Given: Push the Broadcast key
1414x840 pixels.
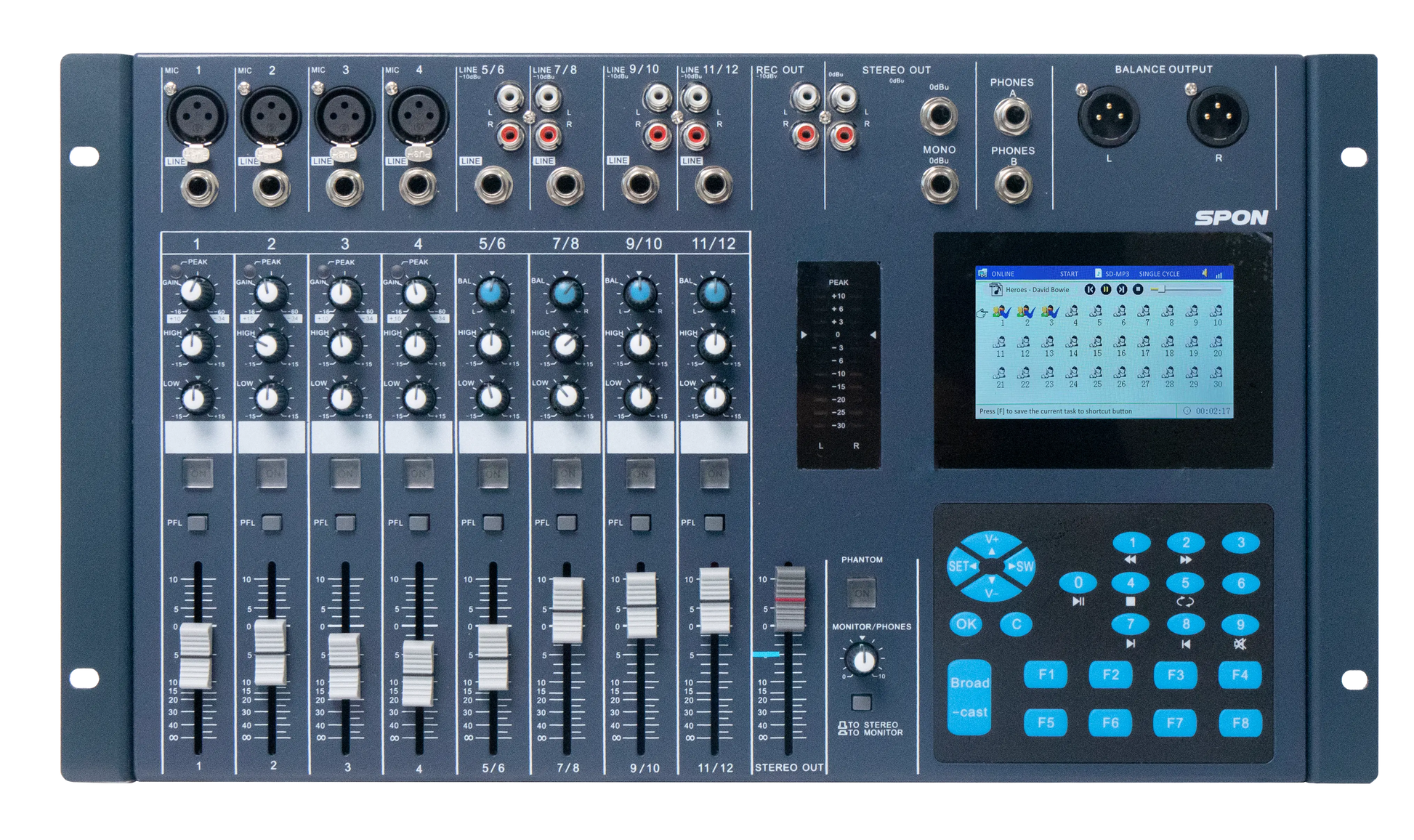Looking at the screenshot, I should coord(970,698).
